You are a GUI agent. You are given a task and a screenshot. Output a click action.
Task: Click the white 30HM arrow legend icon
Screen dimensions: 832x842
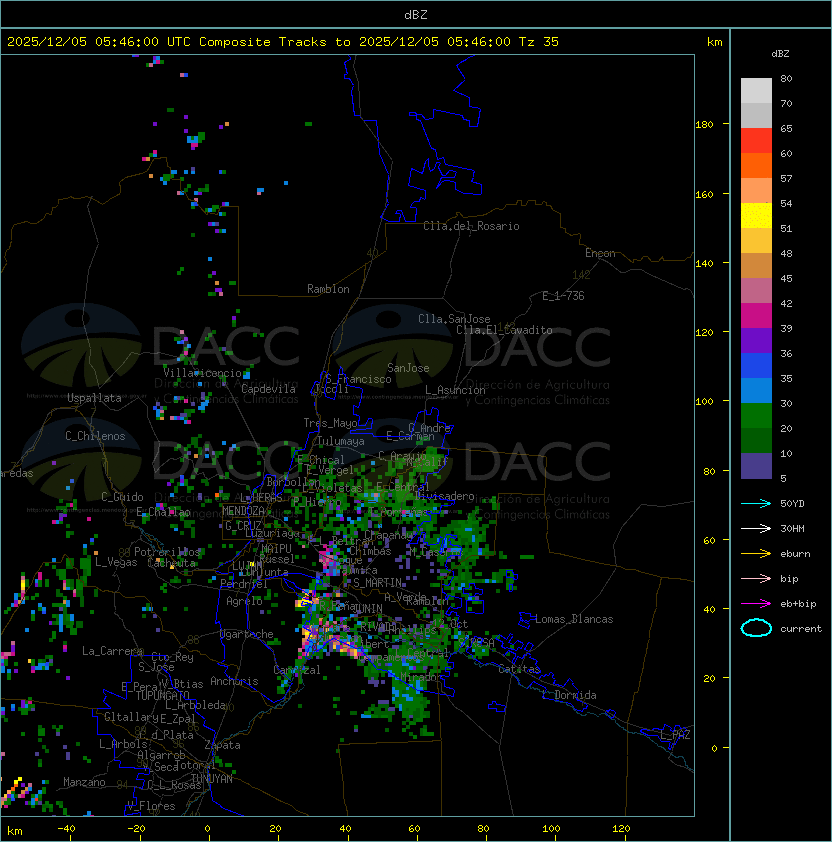click(756, 528)
